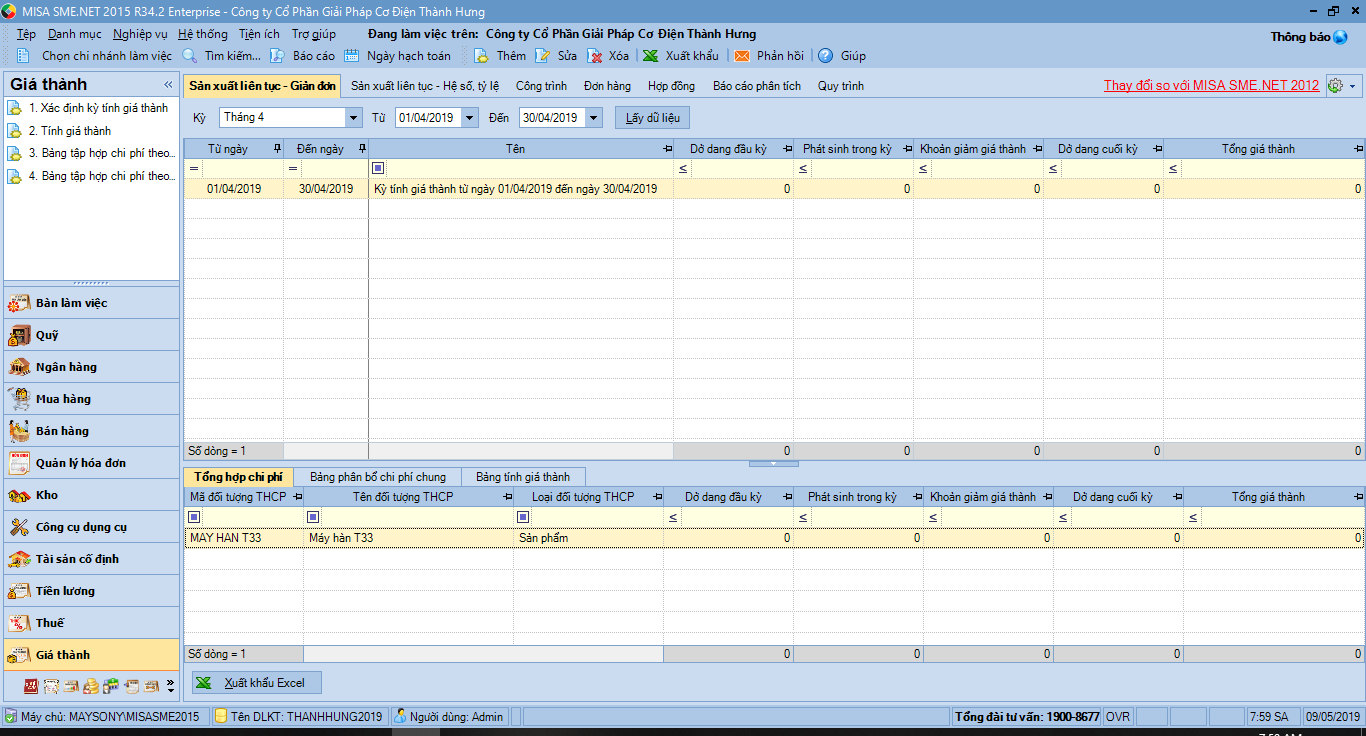The width and height of the screenshot is (1366, 736).
Task: Open the Ngân hàng module in navigation
Action: (91, 367)
